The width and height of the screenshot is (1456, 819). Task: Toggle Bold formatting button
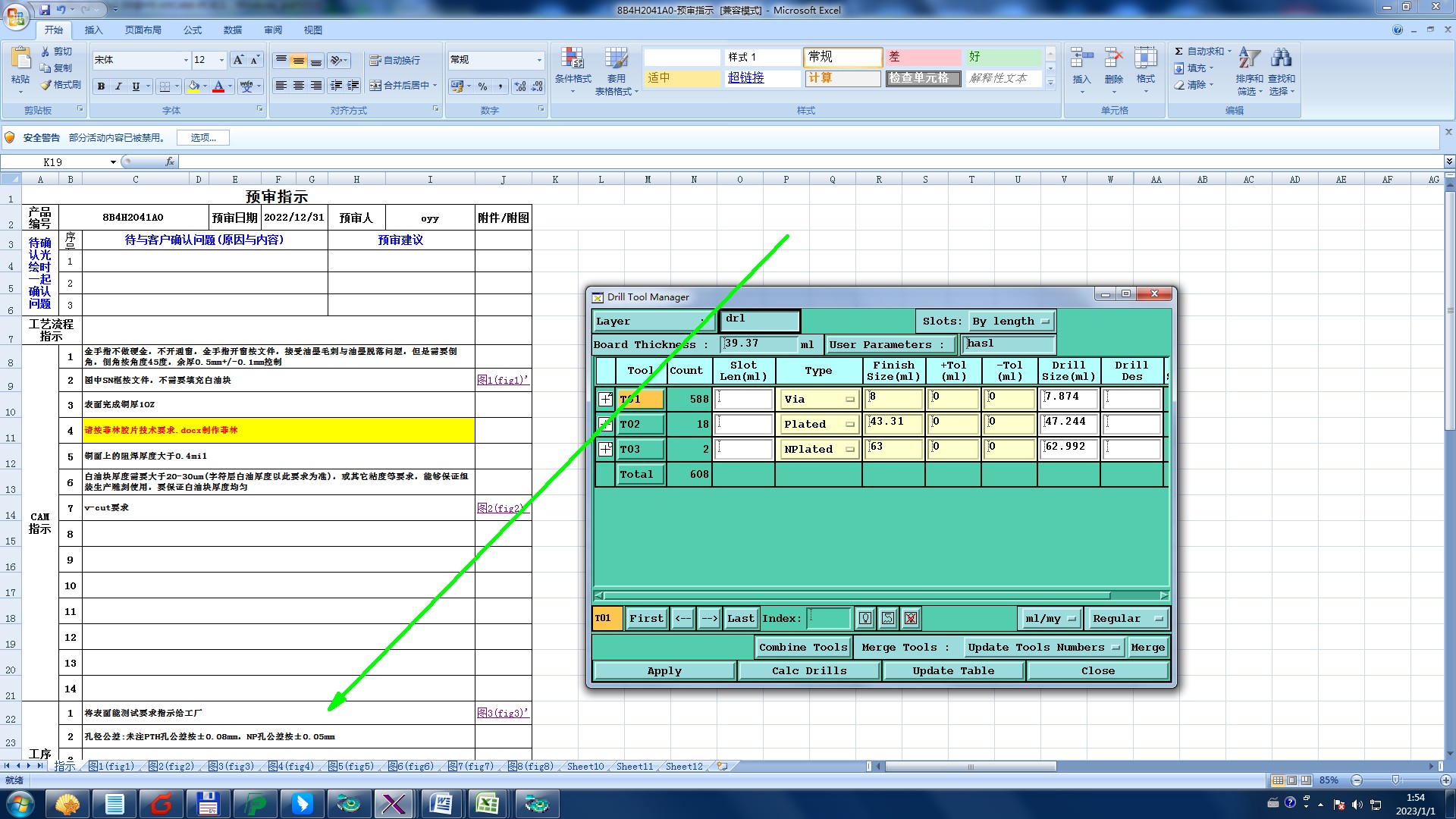click(101, 86)
